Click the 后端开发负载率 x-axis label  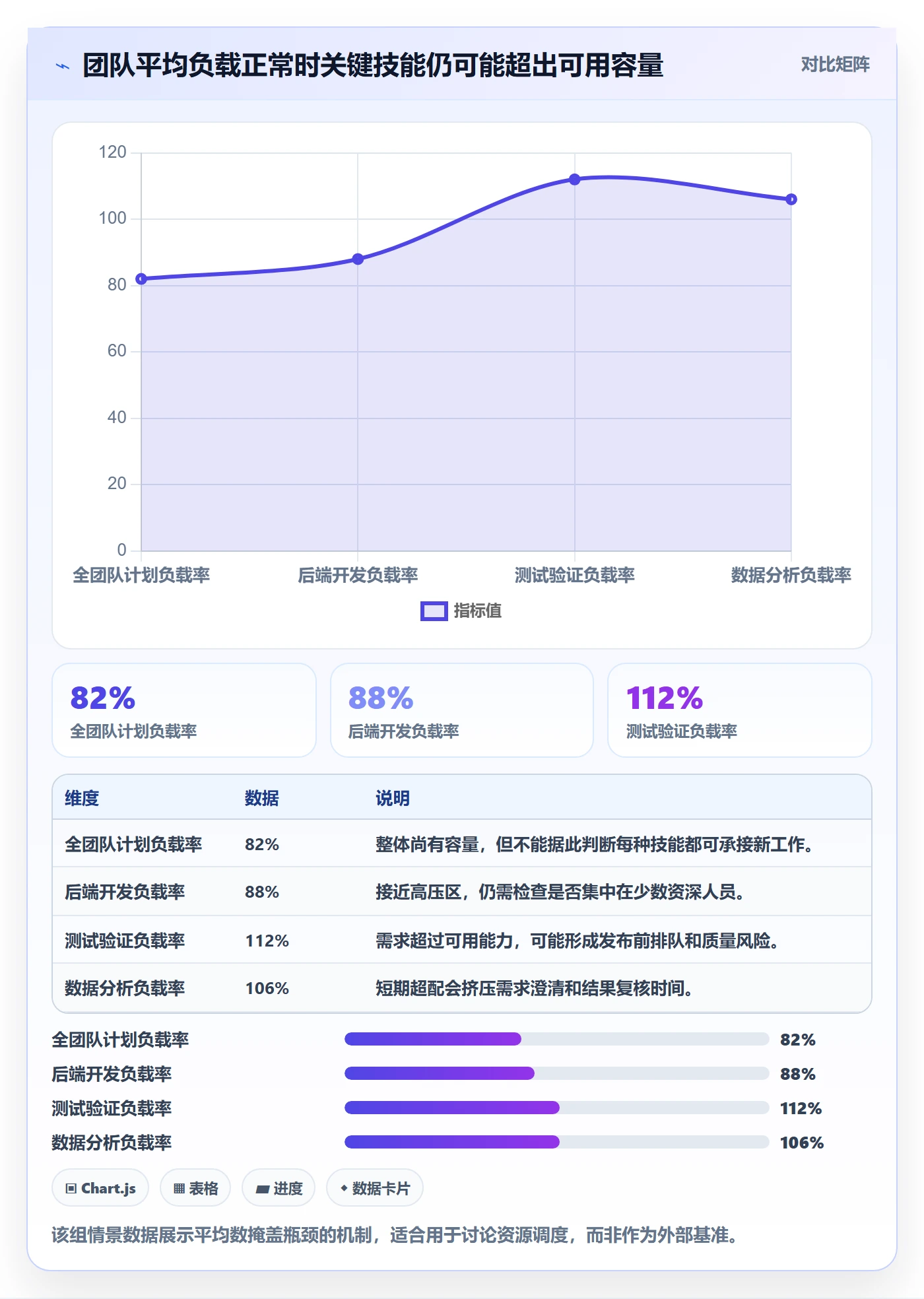tap(358, 576)
